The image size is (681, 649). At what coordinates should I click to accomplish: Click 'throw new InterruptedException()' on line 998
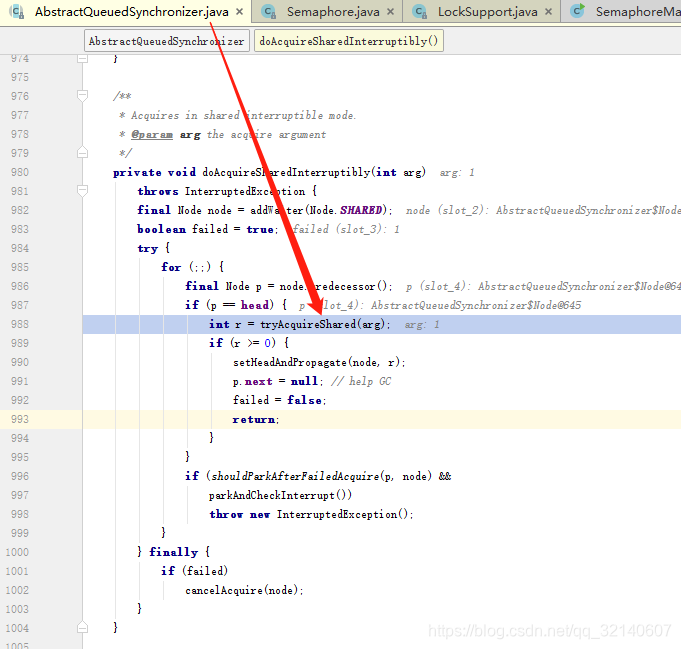pos(309,514)
